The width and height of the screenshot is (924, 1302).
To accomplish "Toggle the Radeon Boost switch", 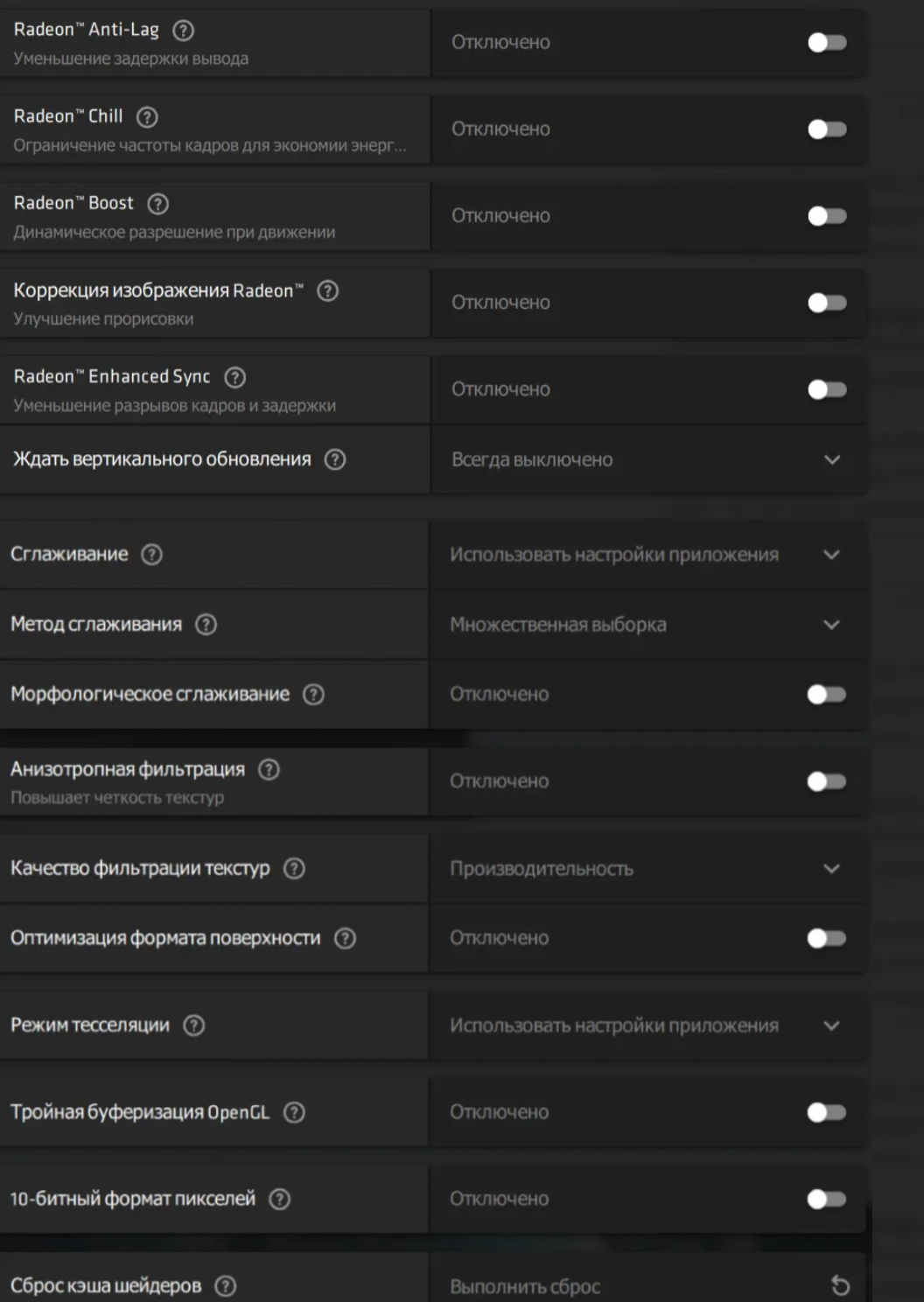I will 827,216.
